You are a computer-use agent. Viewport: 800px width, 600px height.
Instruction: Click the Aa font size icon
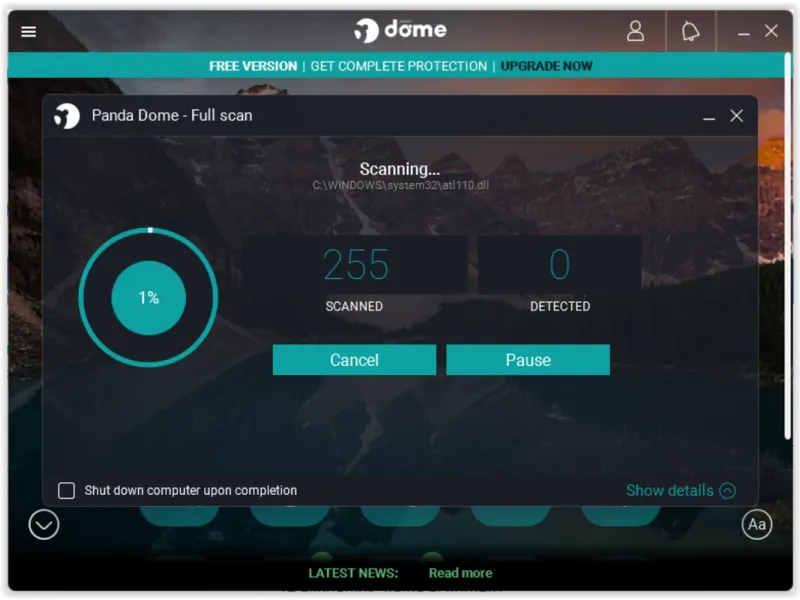757,524
